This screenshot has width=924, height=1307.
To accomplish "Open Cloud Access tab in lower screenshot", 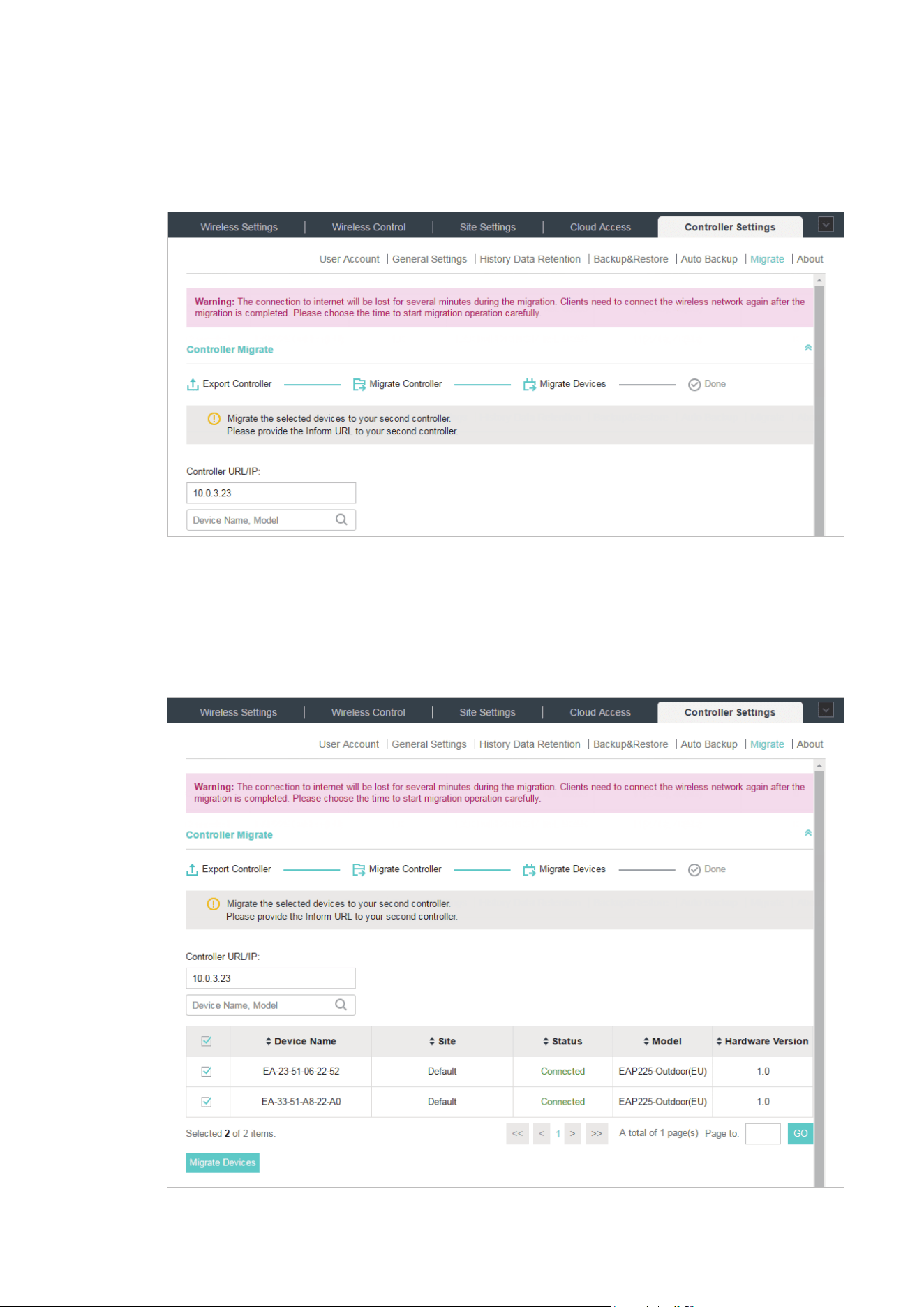I will click(x=600, y=712).
